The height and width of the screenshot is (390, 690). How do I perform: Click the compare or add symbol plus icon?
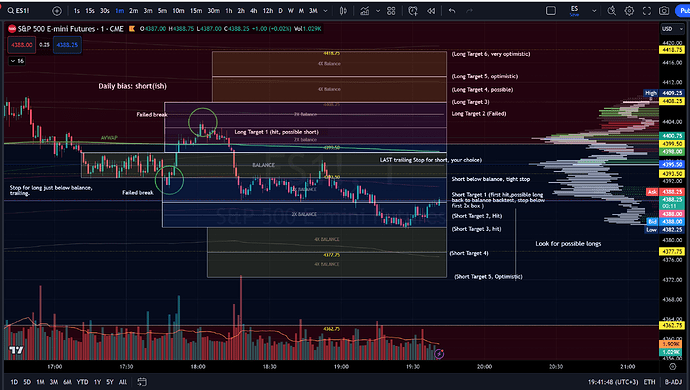tap(57, 11)
